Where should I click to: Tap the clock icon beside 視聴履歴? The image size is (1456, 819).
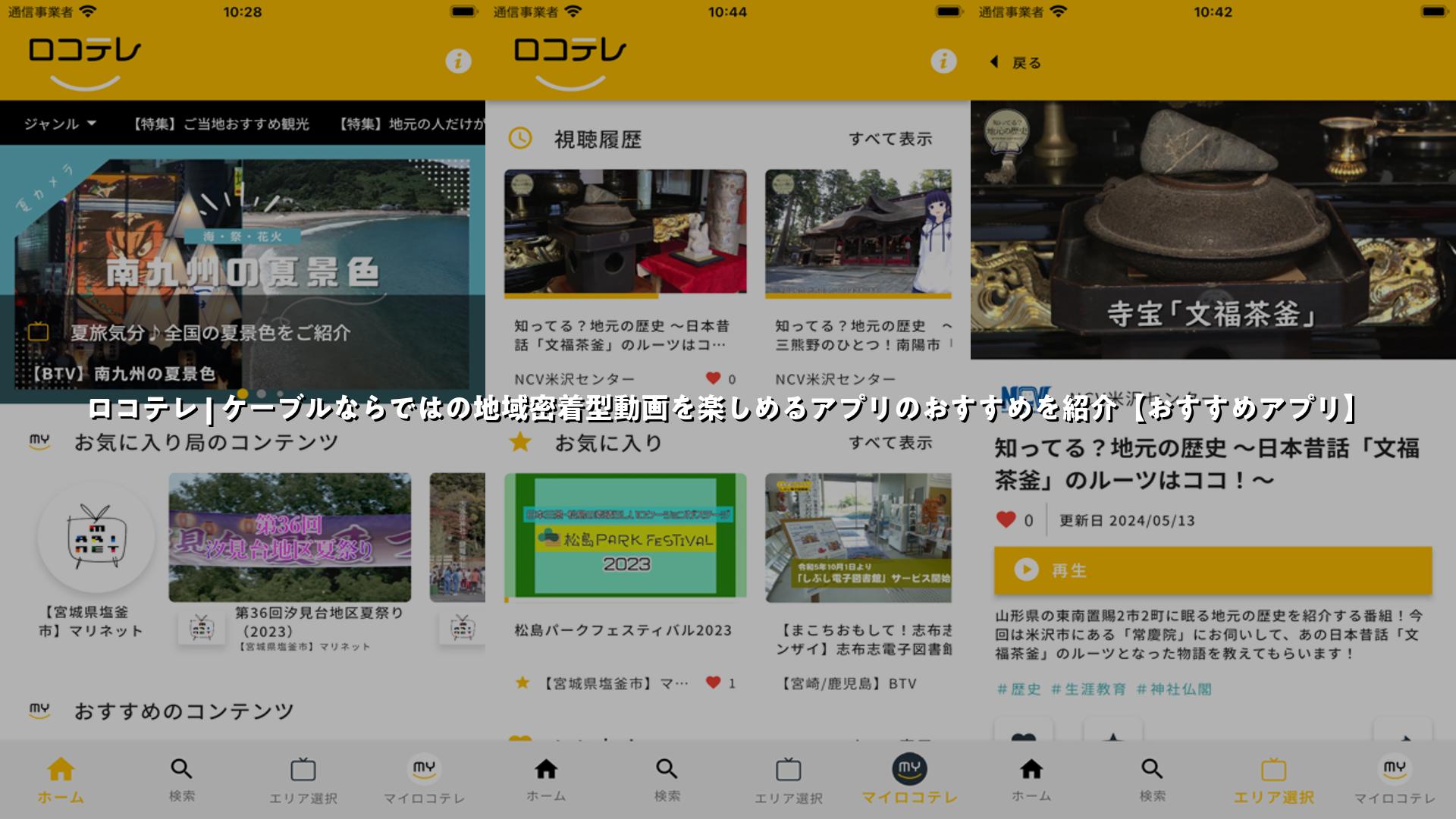(519, 138)
